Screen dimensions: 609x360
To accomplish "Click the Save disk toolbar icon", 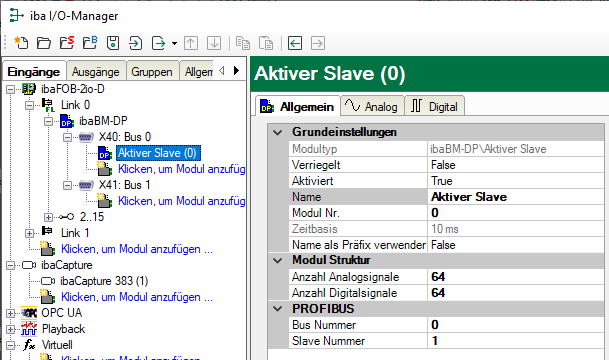I will click(x=113, y=43).
